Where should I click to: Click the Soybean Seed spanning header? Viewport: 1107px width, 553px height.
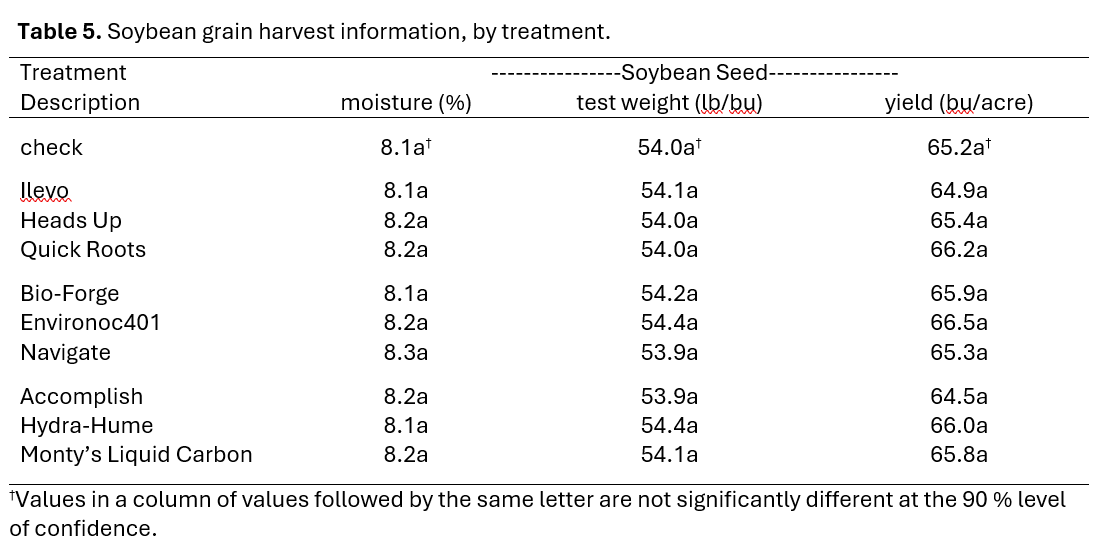[694, 72]
